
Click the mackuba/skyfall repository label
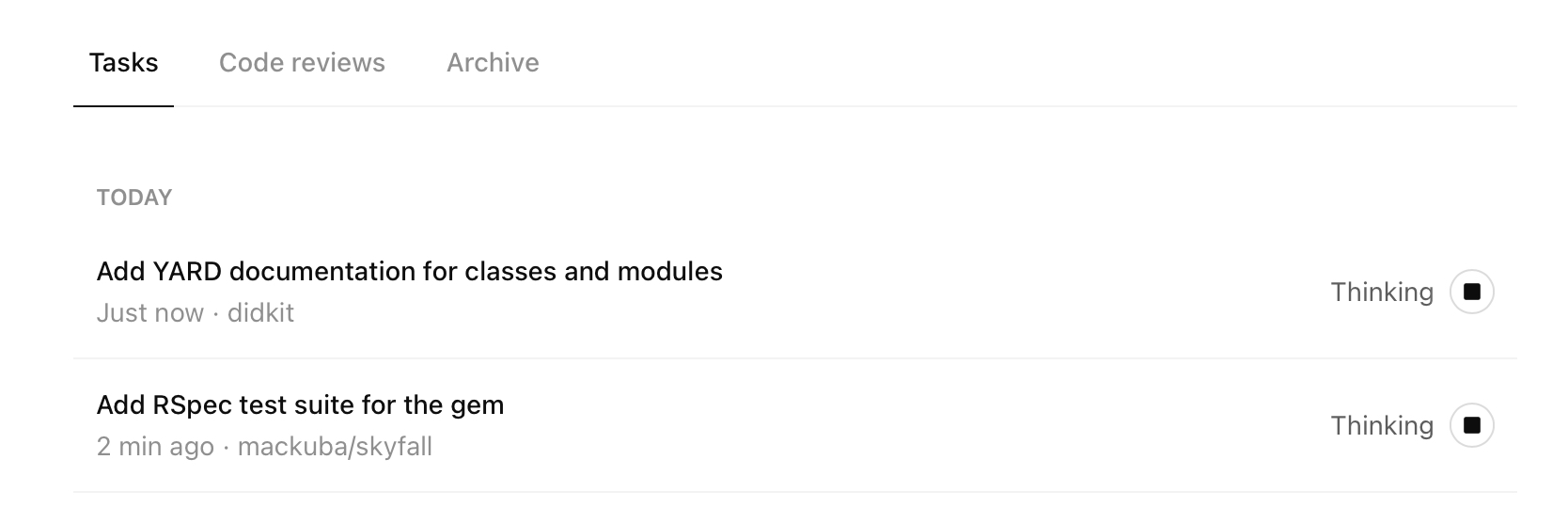pos(335,446)
